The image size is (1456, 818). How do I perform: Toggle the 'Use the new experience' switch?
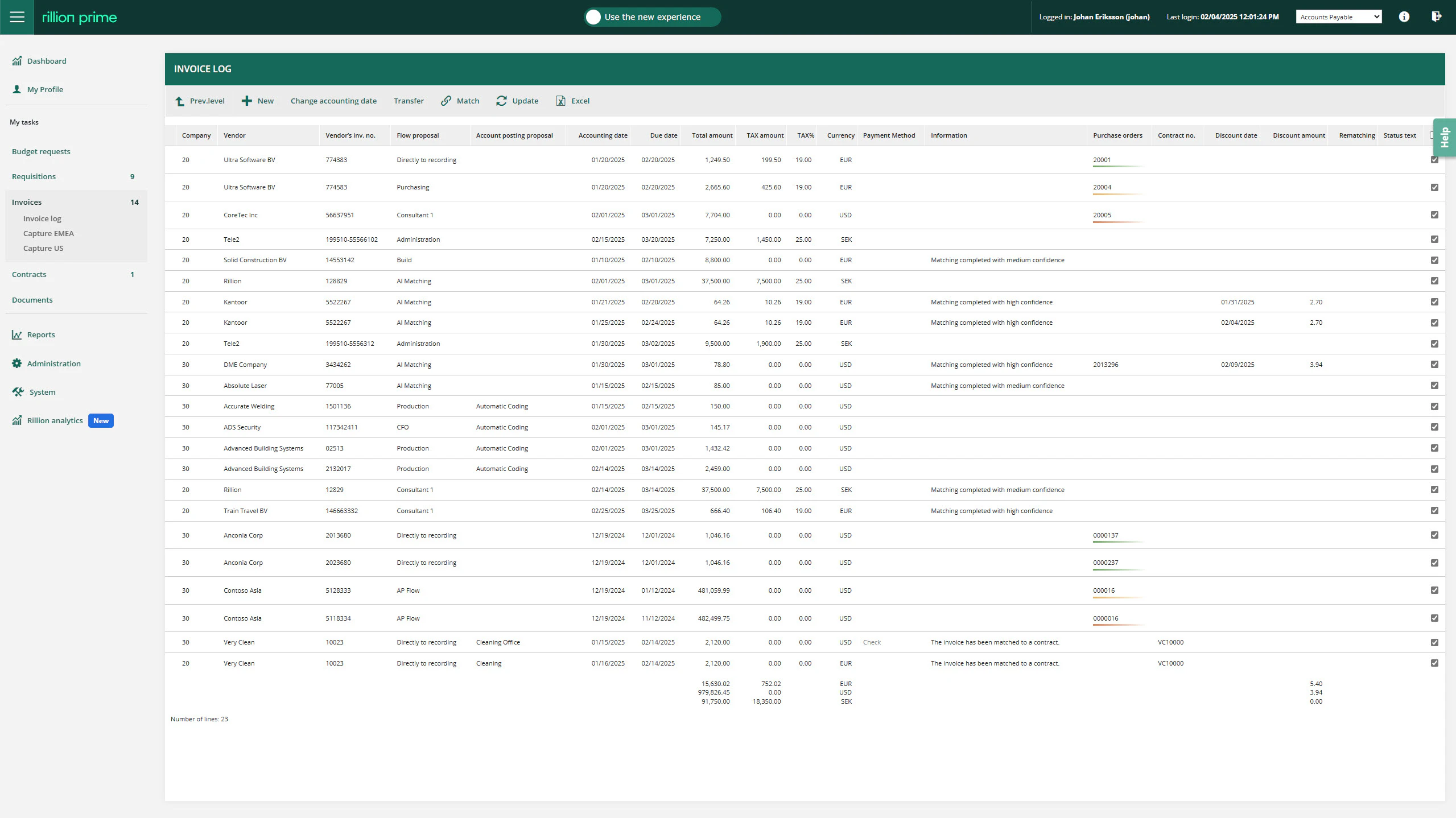(593, 16)
